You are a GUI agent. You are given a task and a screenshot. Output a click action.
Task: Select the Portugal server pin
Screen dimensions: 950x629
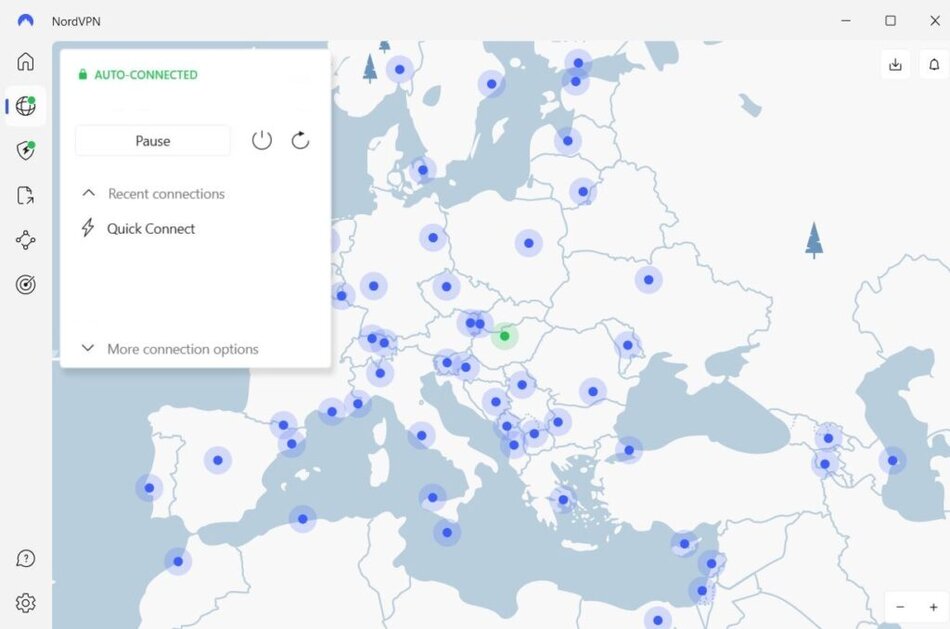coord(149,488)
